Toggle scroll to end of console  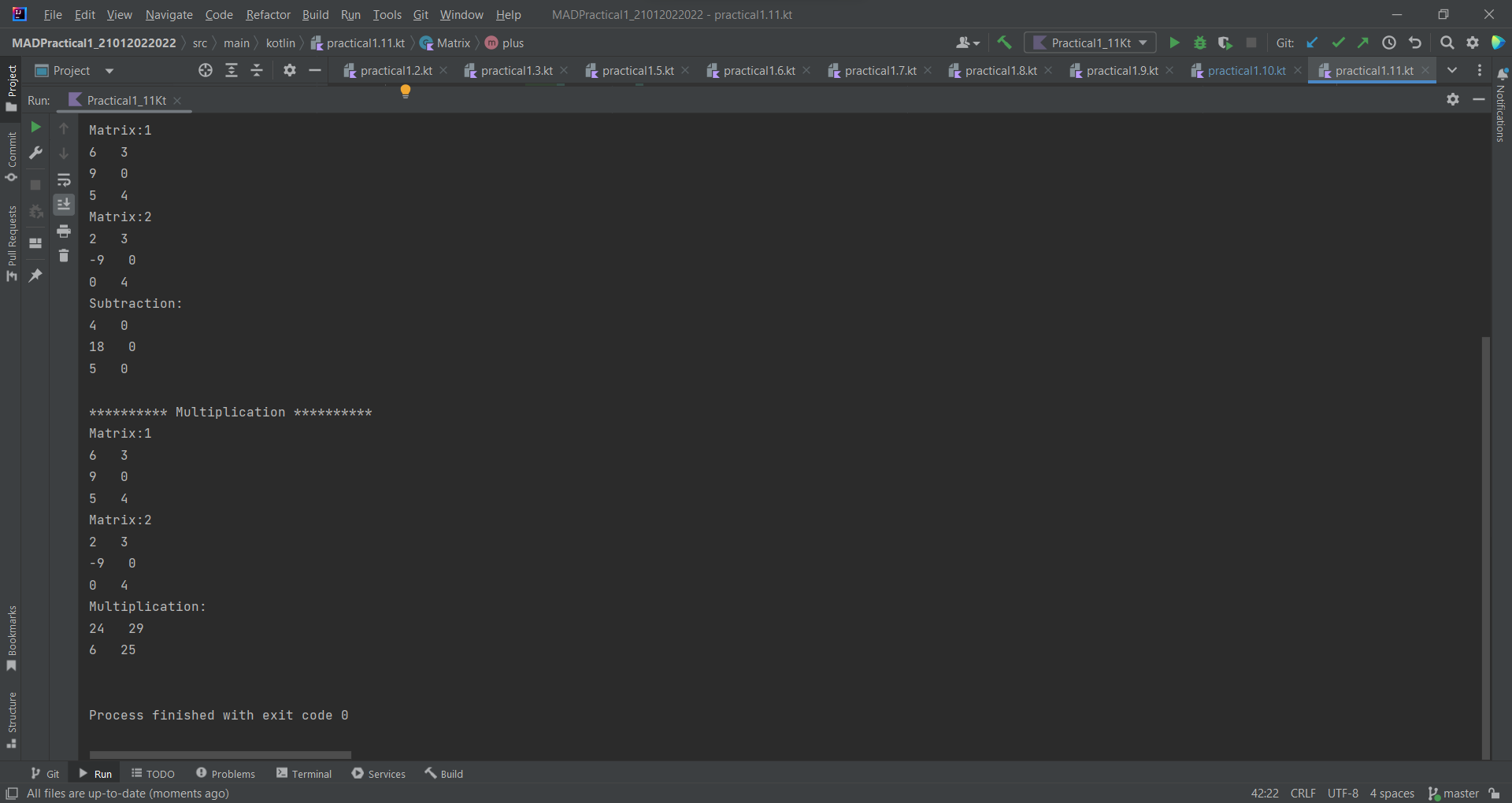(x=64, y=205)
